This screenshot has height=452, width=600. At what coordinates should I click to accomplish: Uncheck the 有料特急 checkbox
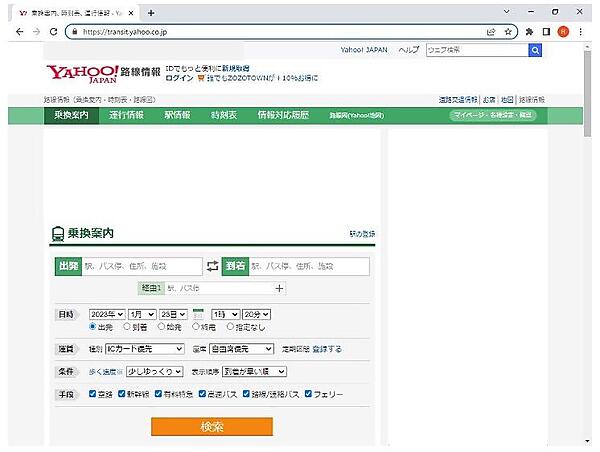[158, 393]
